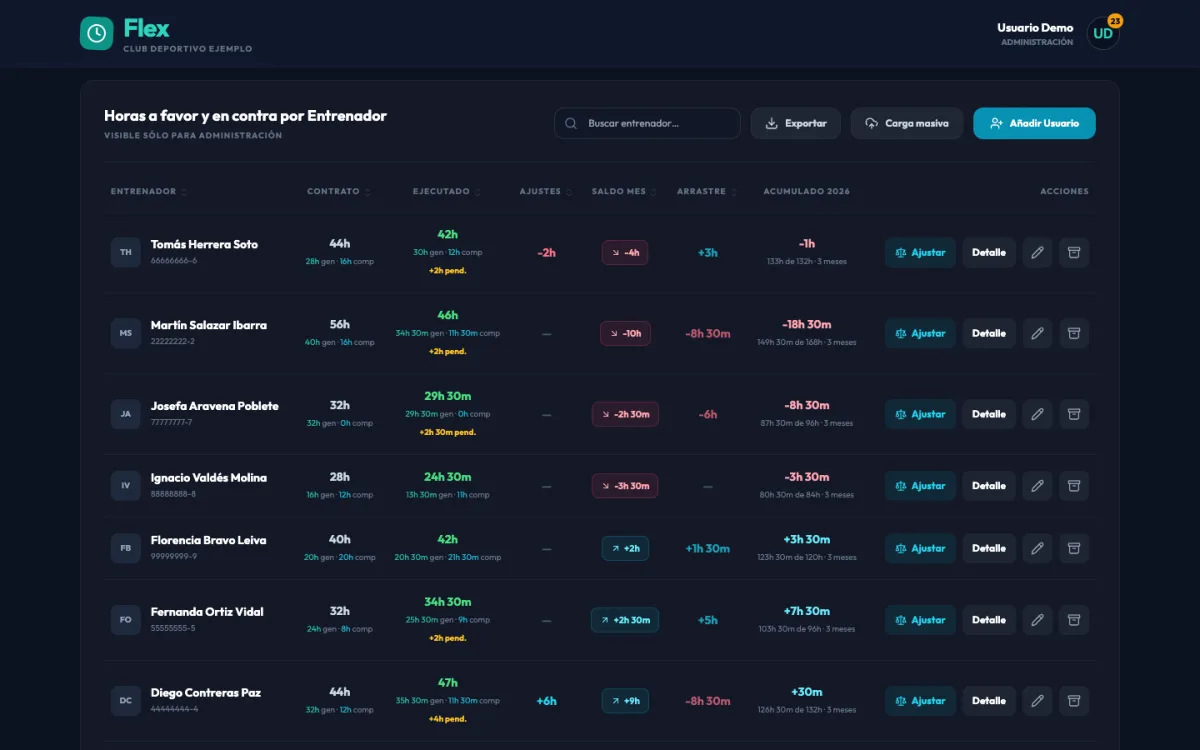Select the name Fernanda Ortiz Vidal
This screenshot has height=750, width=1200.
(x=207, y=612)
